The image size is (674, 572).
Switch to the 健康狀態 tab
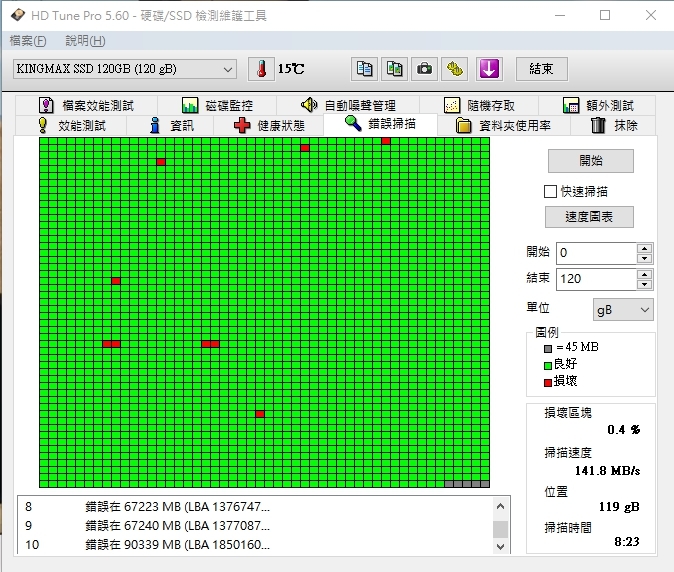(x=269, y=125)
